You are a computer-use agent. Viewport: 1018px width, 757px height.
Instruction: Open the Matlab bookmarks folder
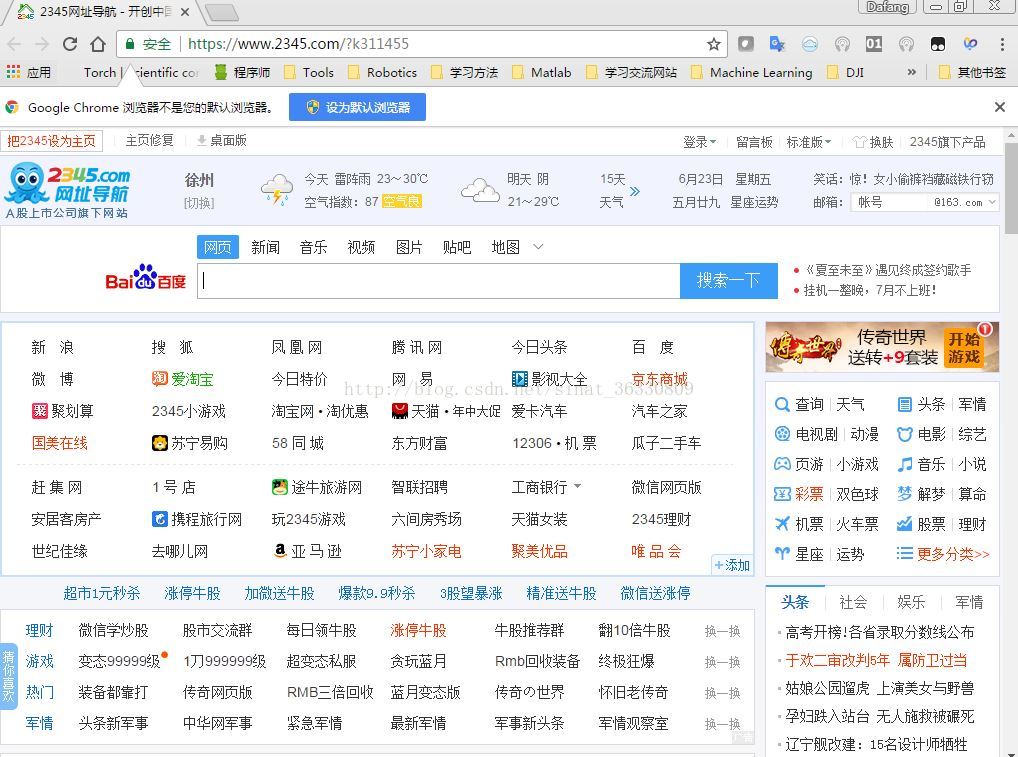(x=541, y=72)
